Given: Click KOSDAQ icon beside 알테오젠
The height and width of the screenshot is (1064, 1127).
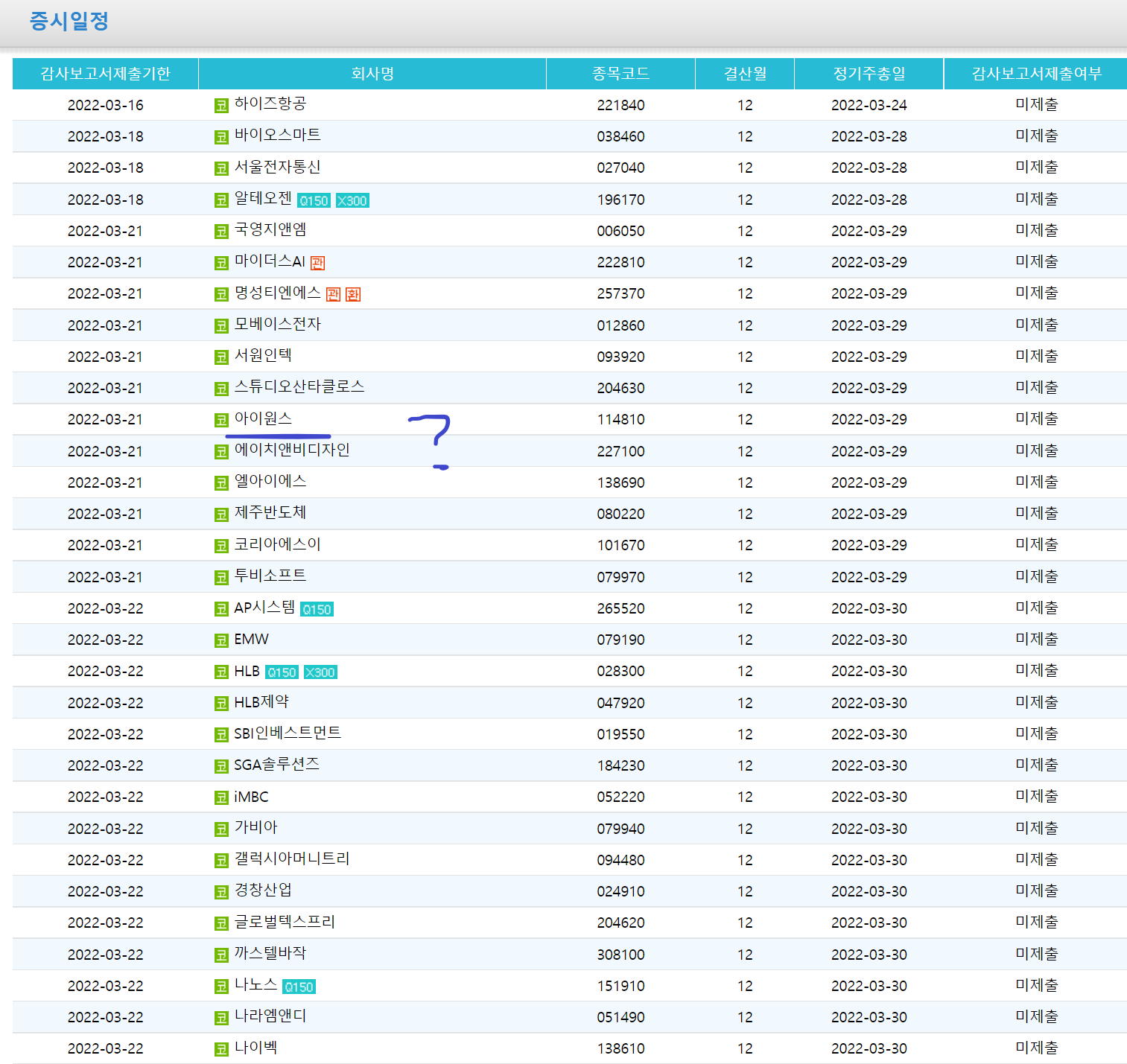Looking at the screenshot, I should (x=221, y=200).
